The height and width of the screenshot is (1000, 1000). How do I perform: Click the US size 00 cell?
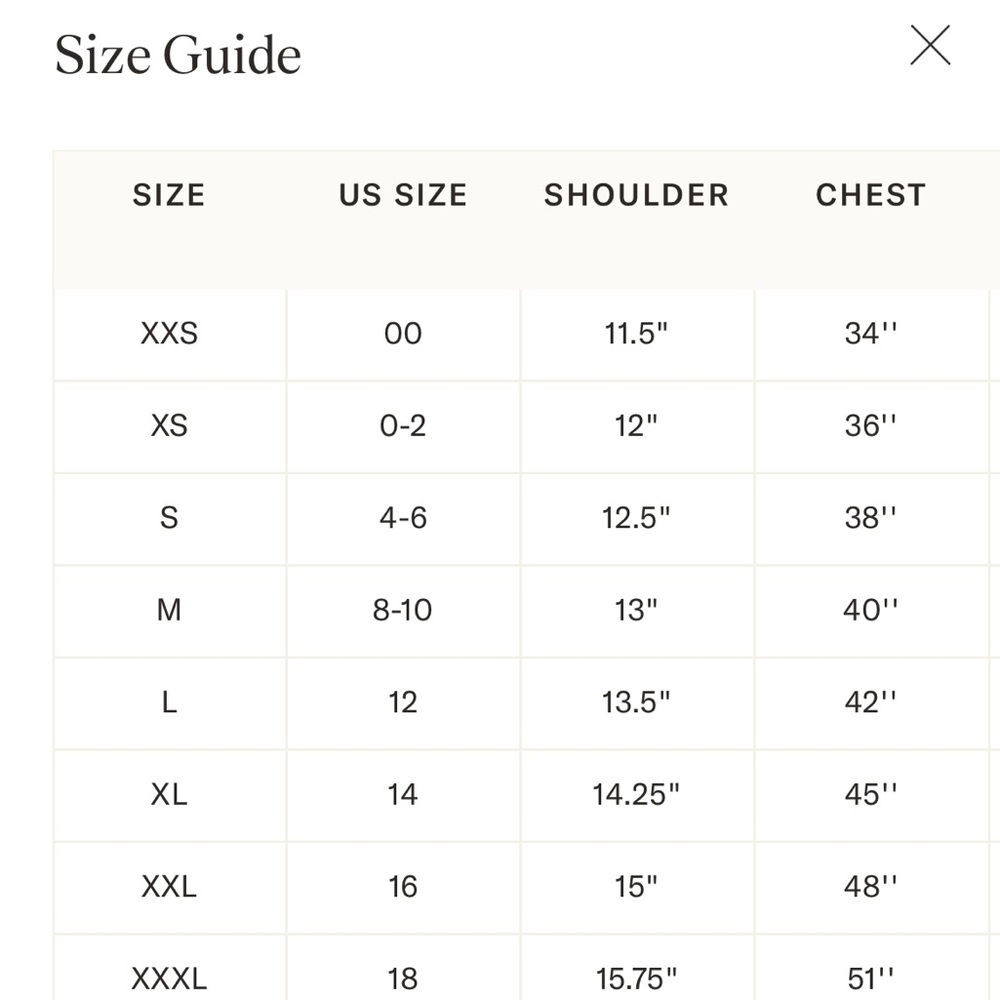tap(403, 333)
